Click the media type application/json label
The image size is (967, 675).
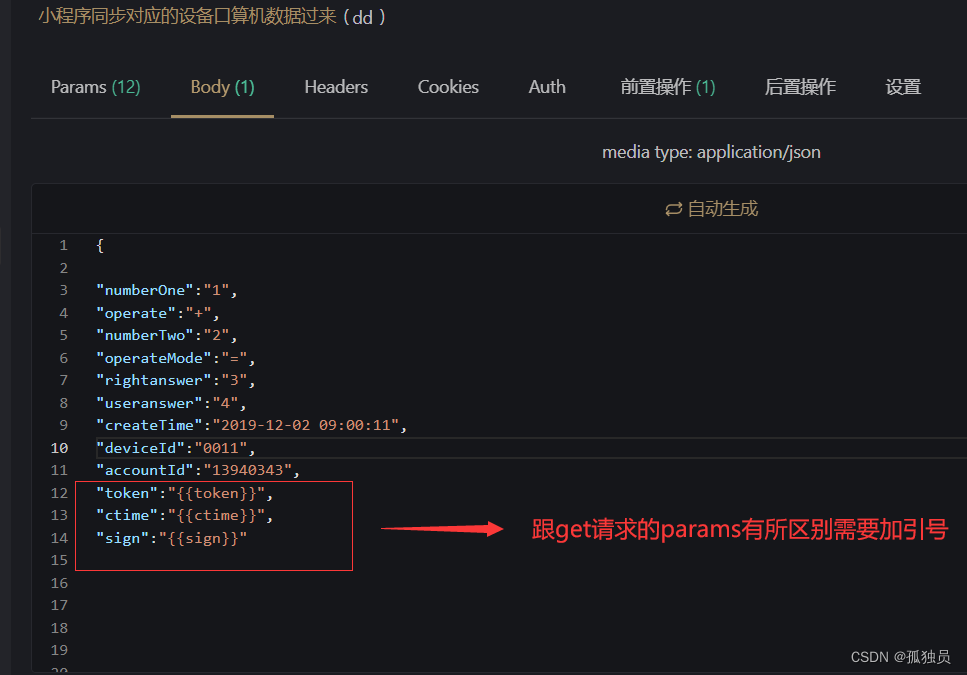[x=711, y=152]
